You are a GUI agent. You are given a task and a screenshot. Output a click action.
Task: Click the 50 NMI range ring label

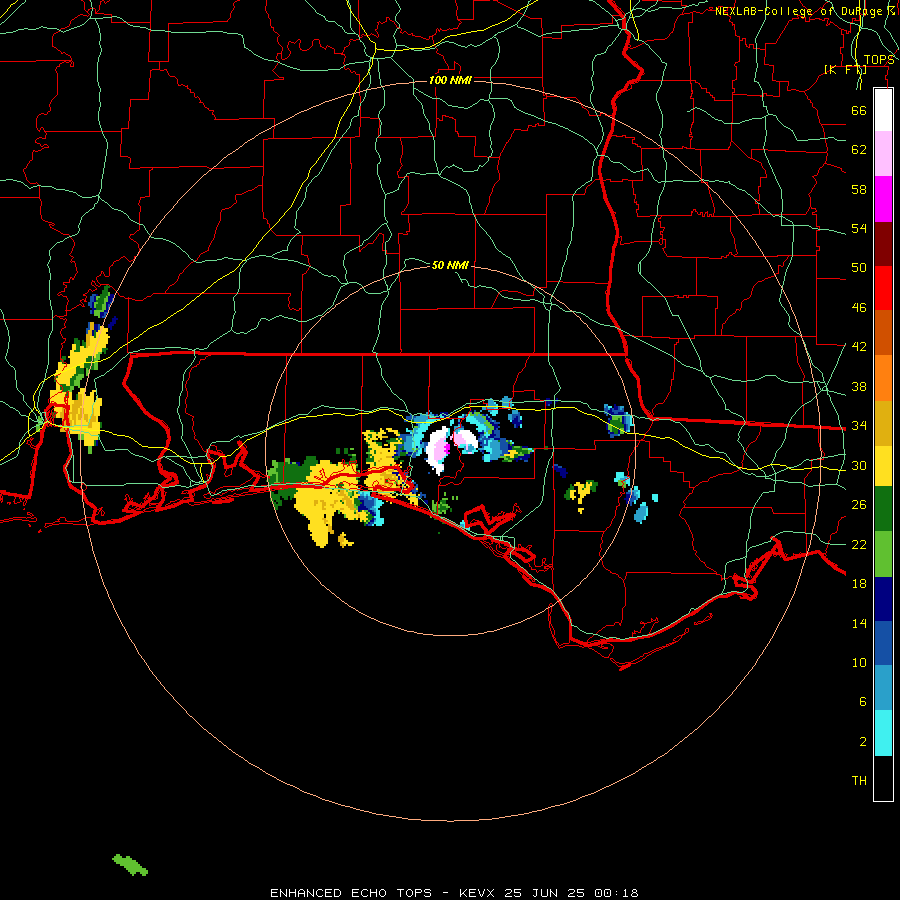coord(451,265)
